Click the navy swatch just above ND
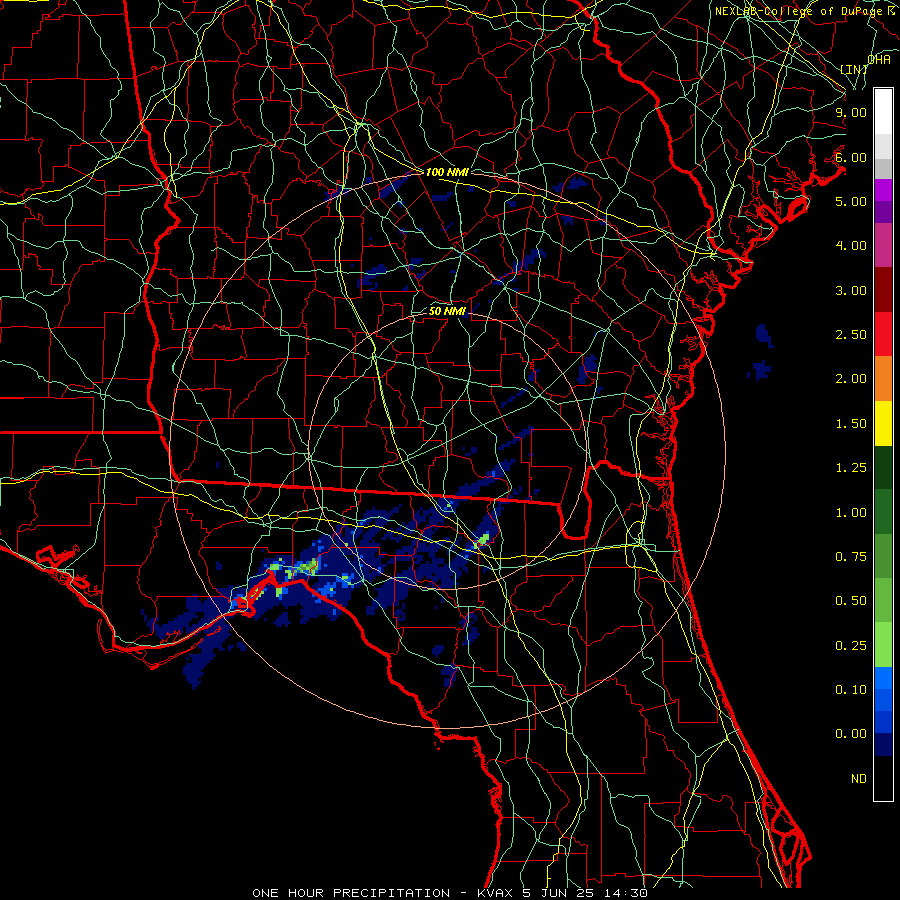Viewport: 900px width, 900px height. [883, 745]
